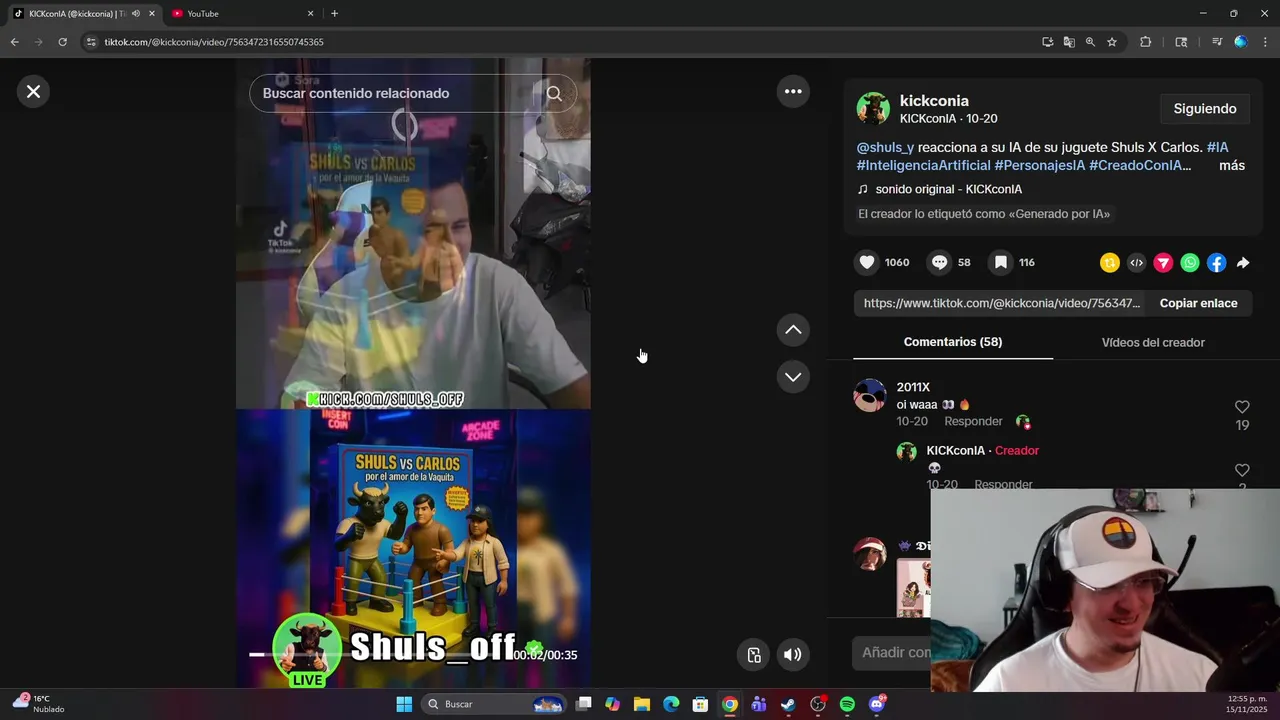
Task: Open the three-dots video options menu
Action: tap(793, 91)
